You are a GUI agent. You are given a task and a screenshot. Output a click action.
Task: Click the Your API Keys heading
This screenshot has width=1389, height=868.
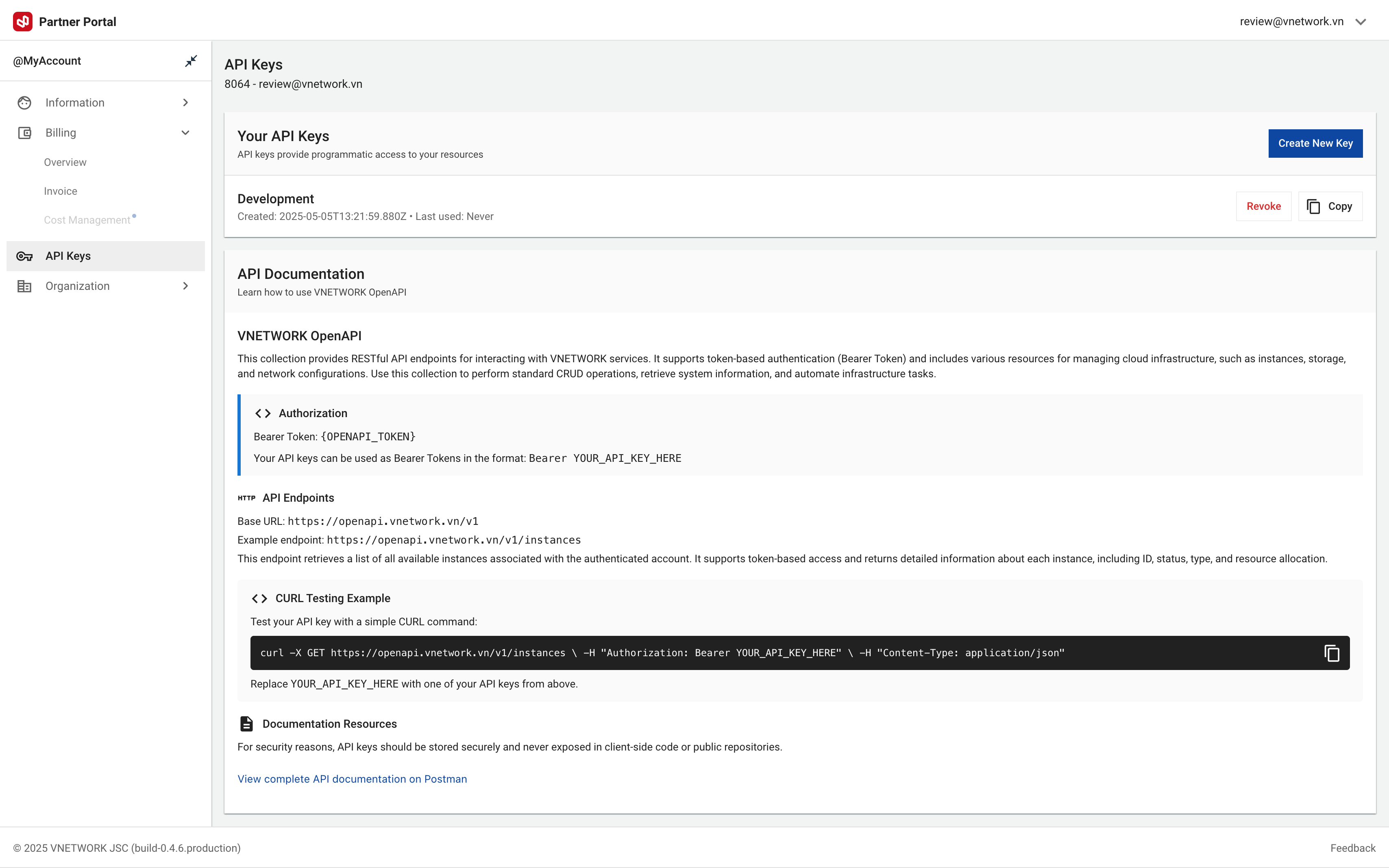pyautogui.click(x=283, y=136)
